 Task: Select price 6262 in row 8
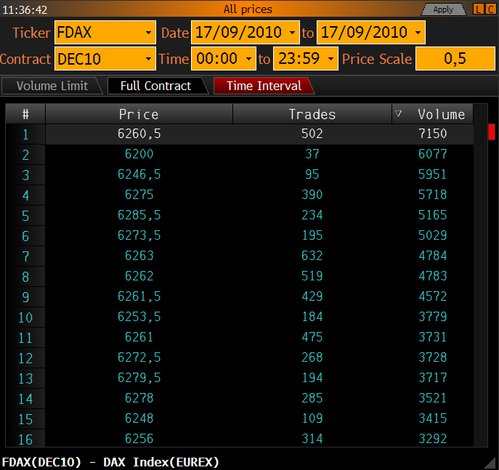point(139,276)
